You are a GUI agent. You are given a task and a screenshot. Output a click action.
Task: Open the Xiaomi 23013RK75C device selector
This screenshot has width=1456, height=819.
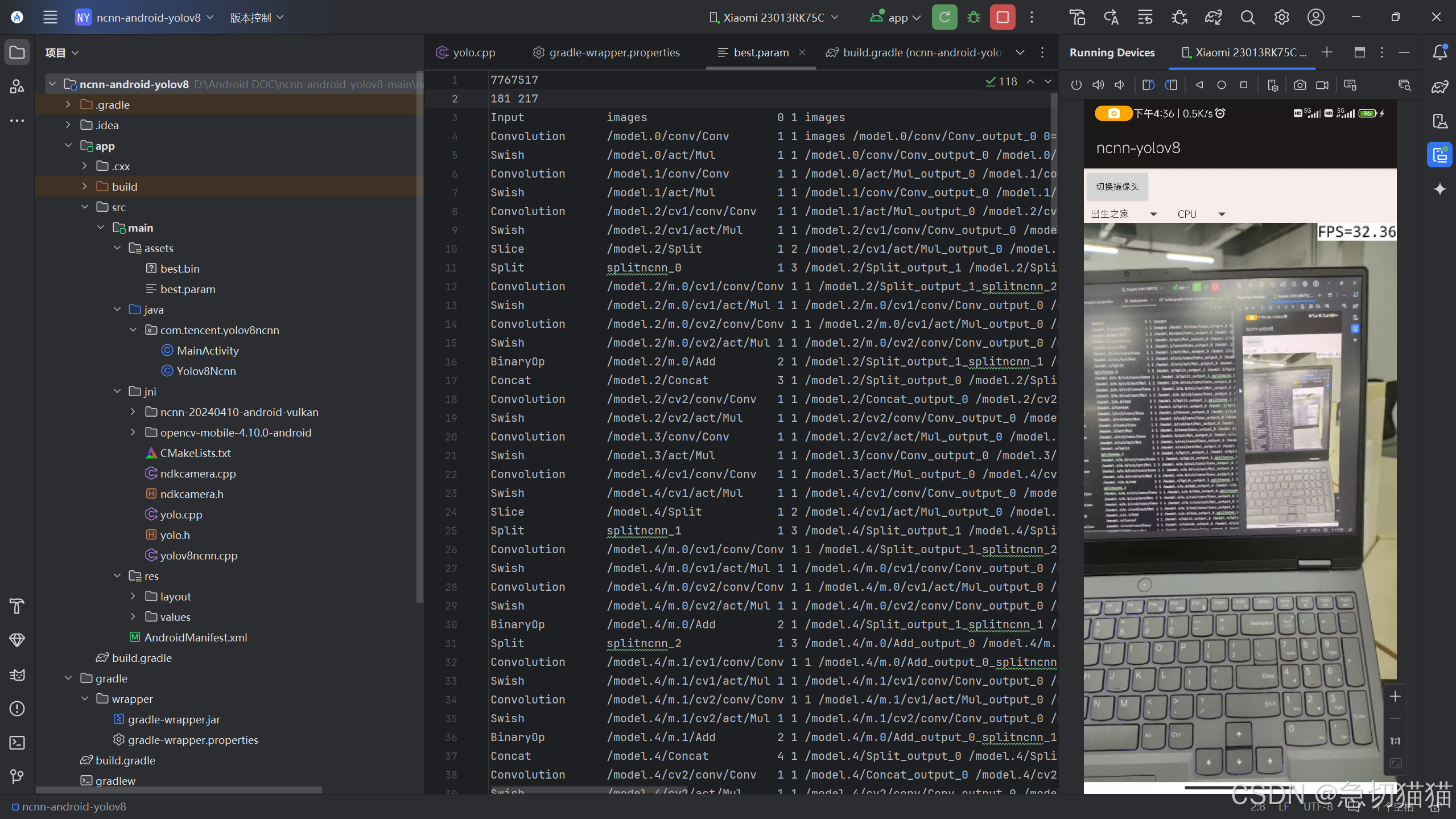tap(773, 18)
